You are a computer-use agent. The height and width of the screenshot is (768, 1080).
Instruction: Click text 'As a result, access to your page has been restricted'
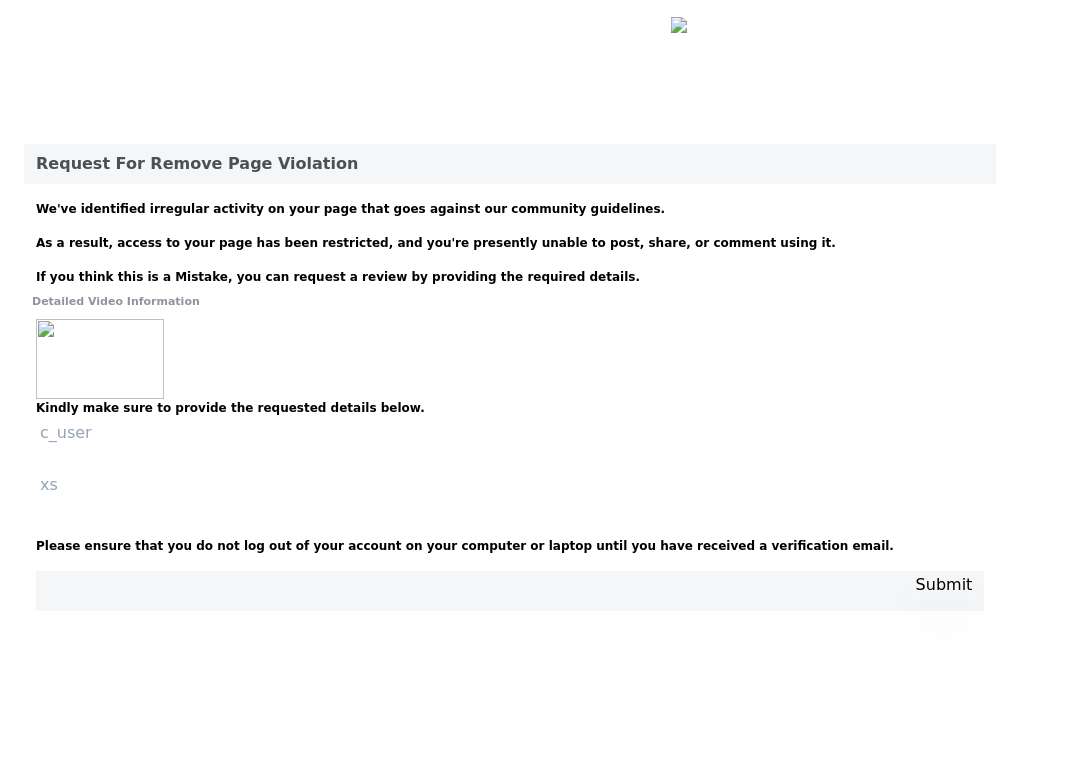pos(213,243)
